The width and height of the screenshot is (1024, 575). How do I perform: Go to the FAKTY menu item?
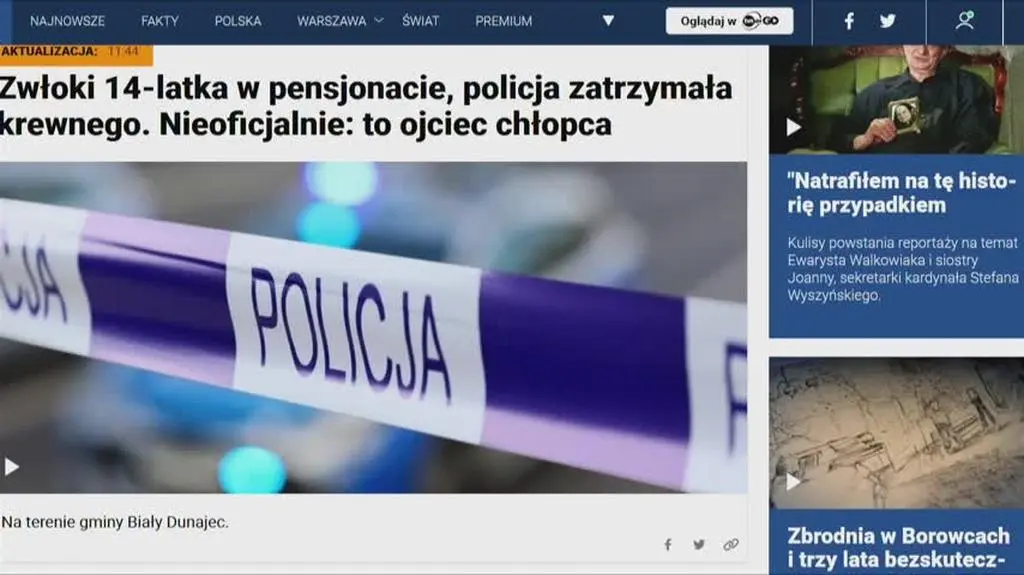coord(160,21)
